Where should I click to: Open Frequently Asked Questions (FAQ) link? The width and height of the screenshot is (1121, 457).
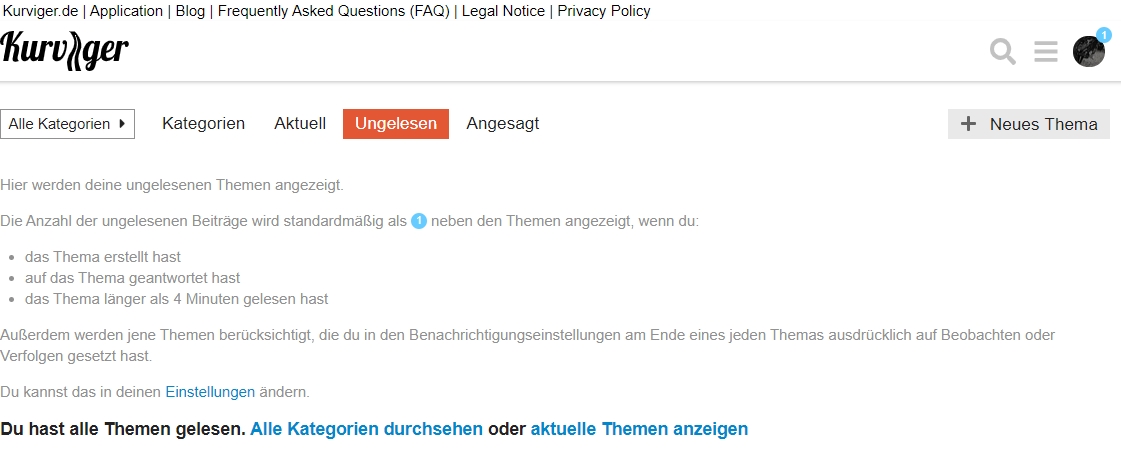click(334, 11)
